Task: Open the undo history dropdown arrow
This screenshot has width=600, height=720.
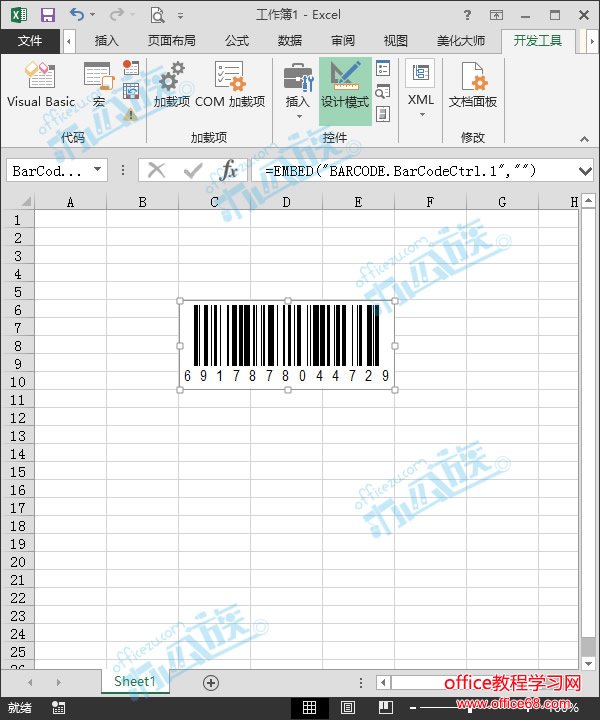Action: (92, 15)
